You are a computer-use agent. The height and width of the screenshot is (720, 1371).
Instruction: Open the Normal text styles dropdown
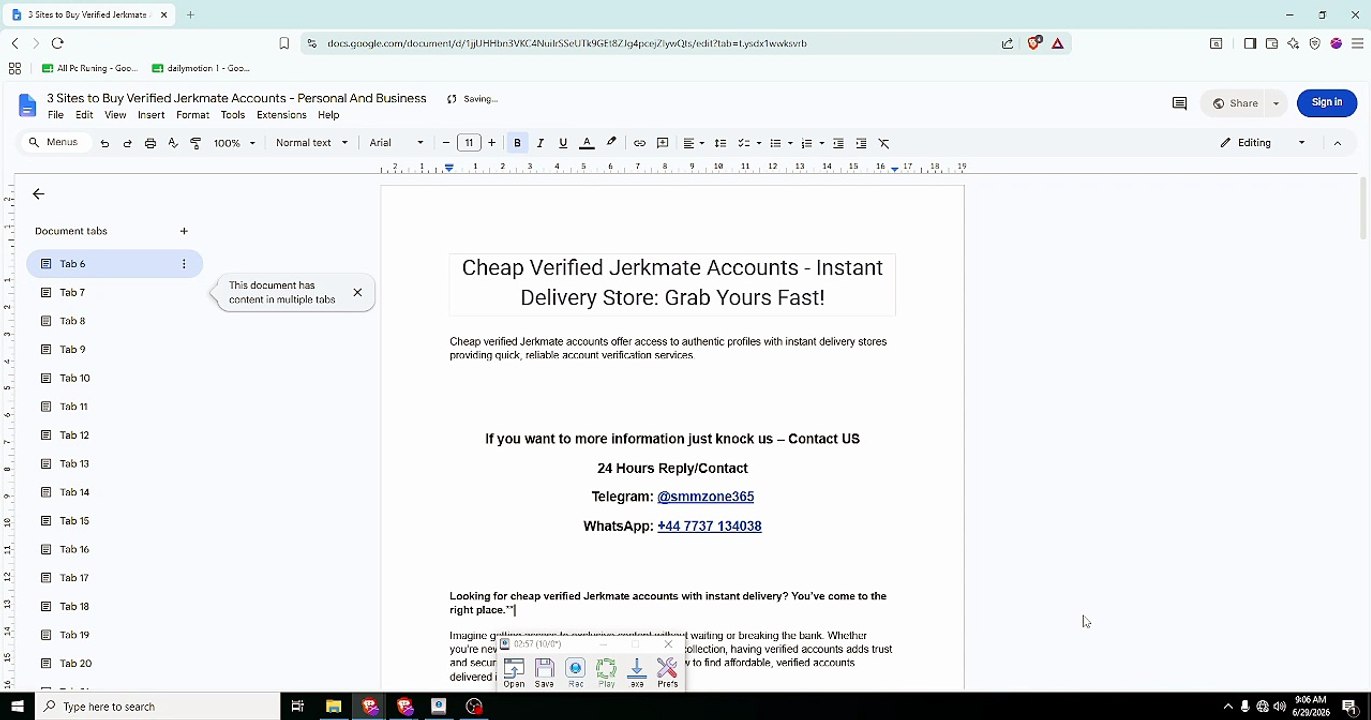click(311, 143)
